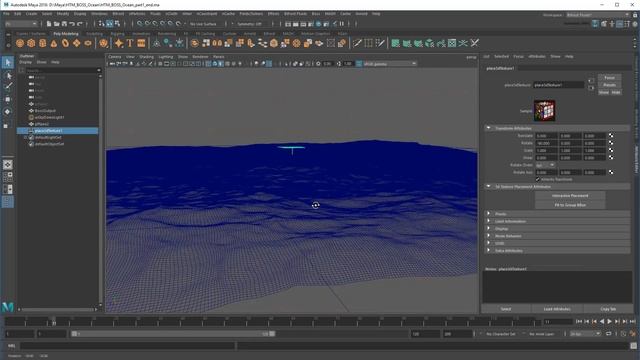Open the Rotate Order dropdown
This screenshot has width=640, height=360.
point(545,165)
